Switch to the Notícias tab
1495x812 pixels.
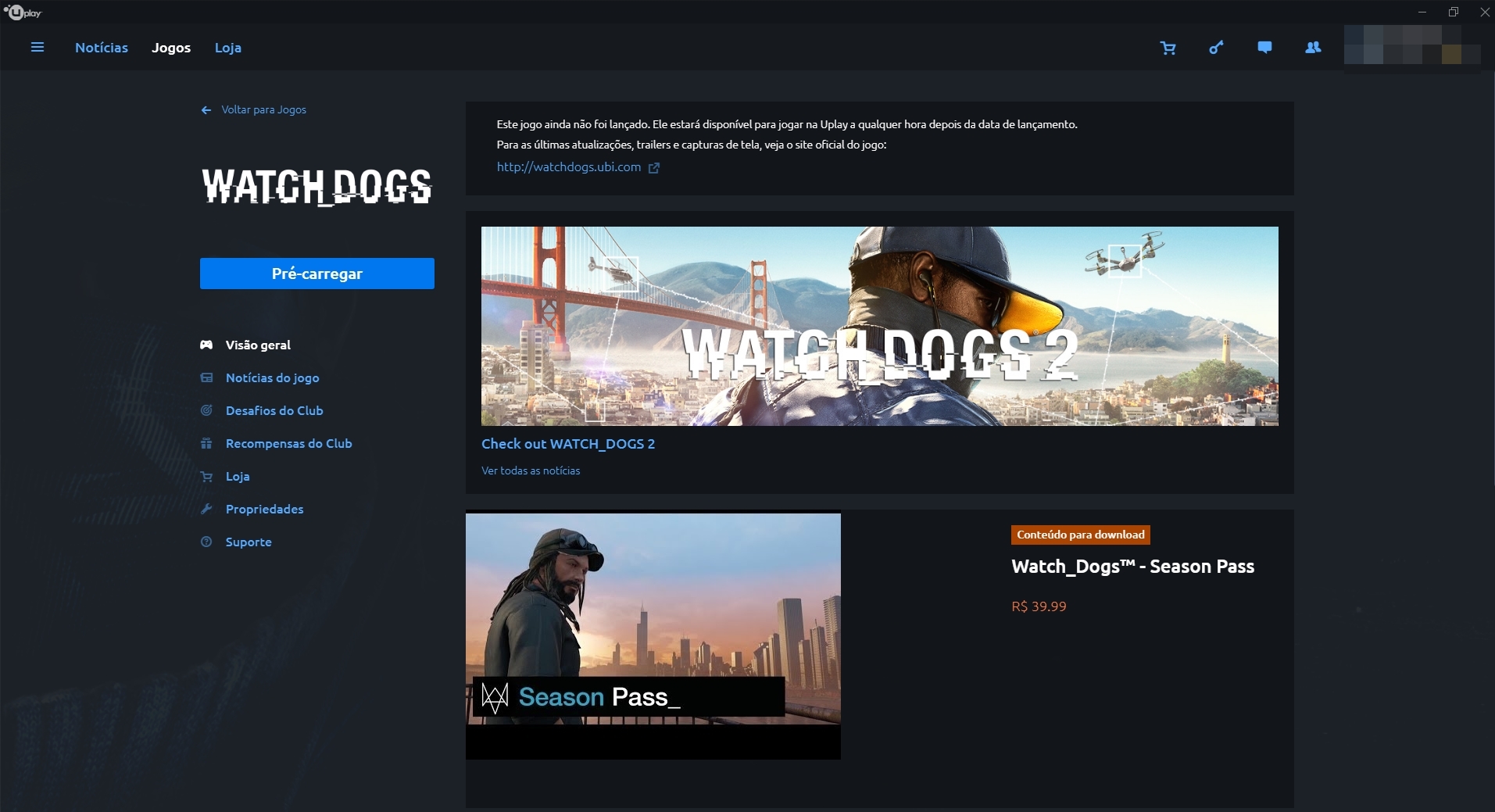point(102,48)
